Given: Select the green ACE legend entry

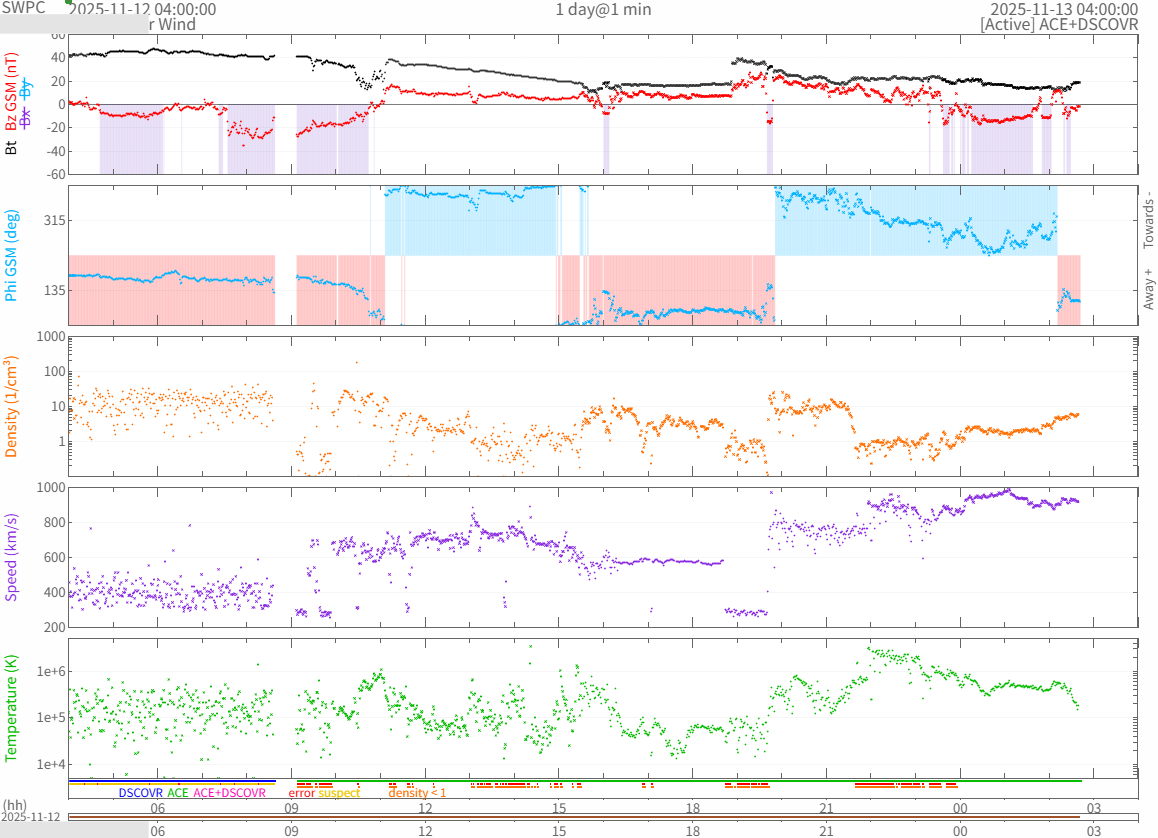Looking at the screenshot, I should coord(177,793).
